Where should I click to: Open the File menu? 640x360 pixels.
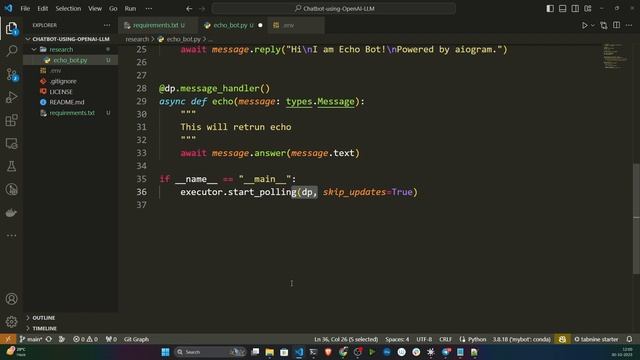tap(25, 9)
